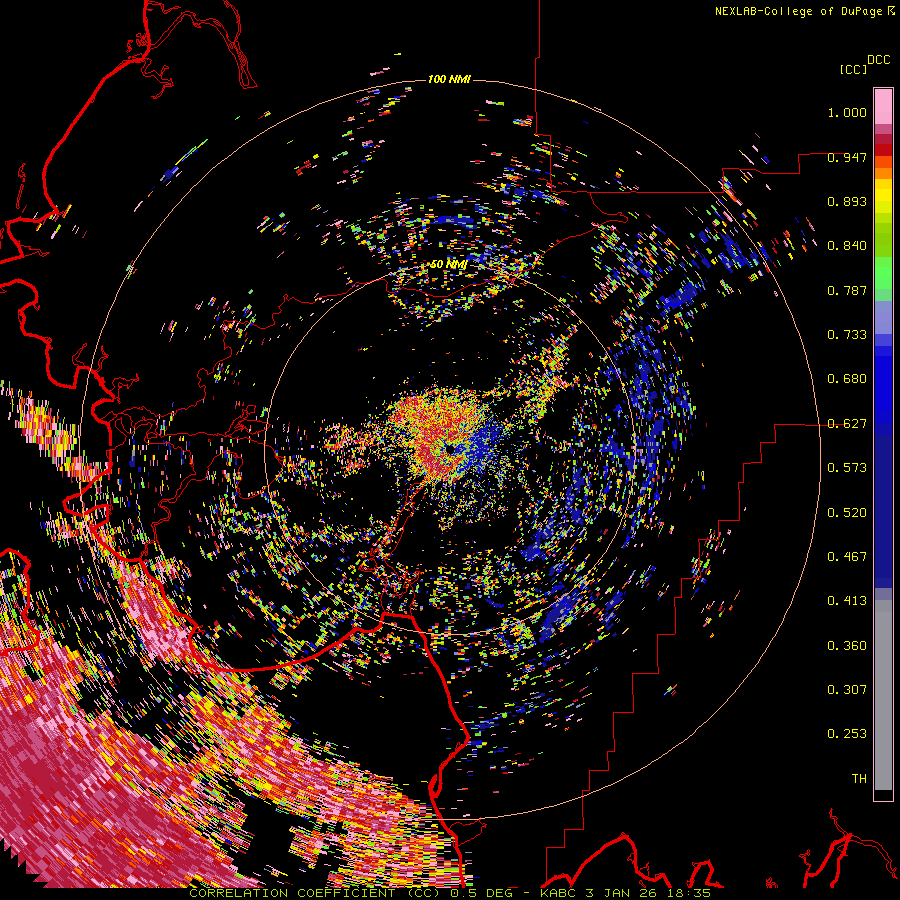The image size is (900, 900).
Task: Click the 0.360 legend value
Action: 847,646
